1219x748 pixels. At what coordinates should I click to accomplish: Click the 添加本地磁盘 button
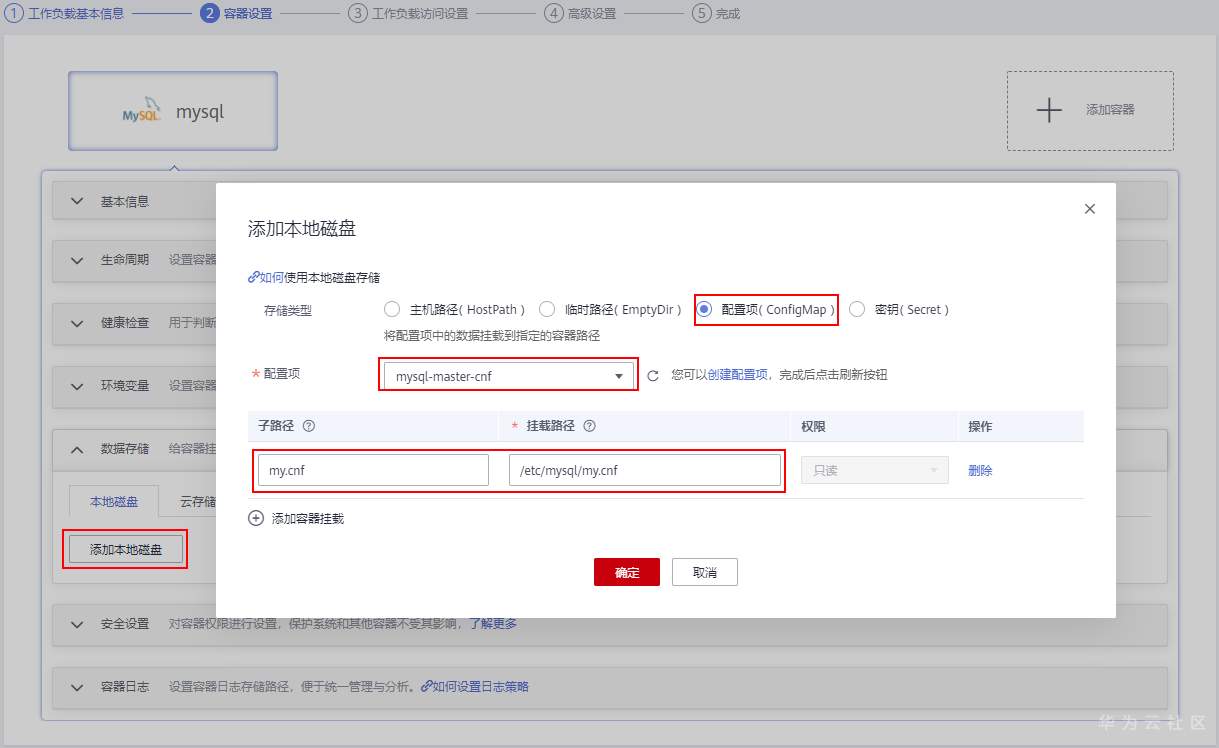pyautogui.click(x=126, y=549)
